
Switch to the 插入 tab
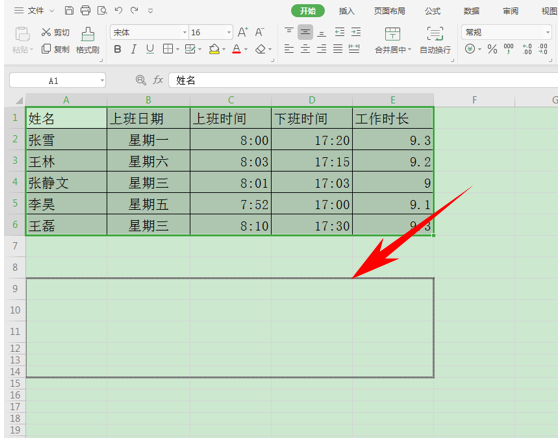347,11
